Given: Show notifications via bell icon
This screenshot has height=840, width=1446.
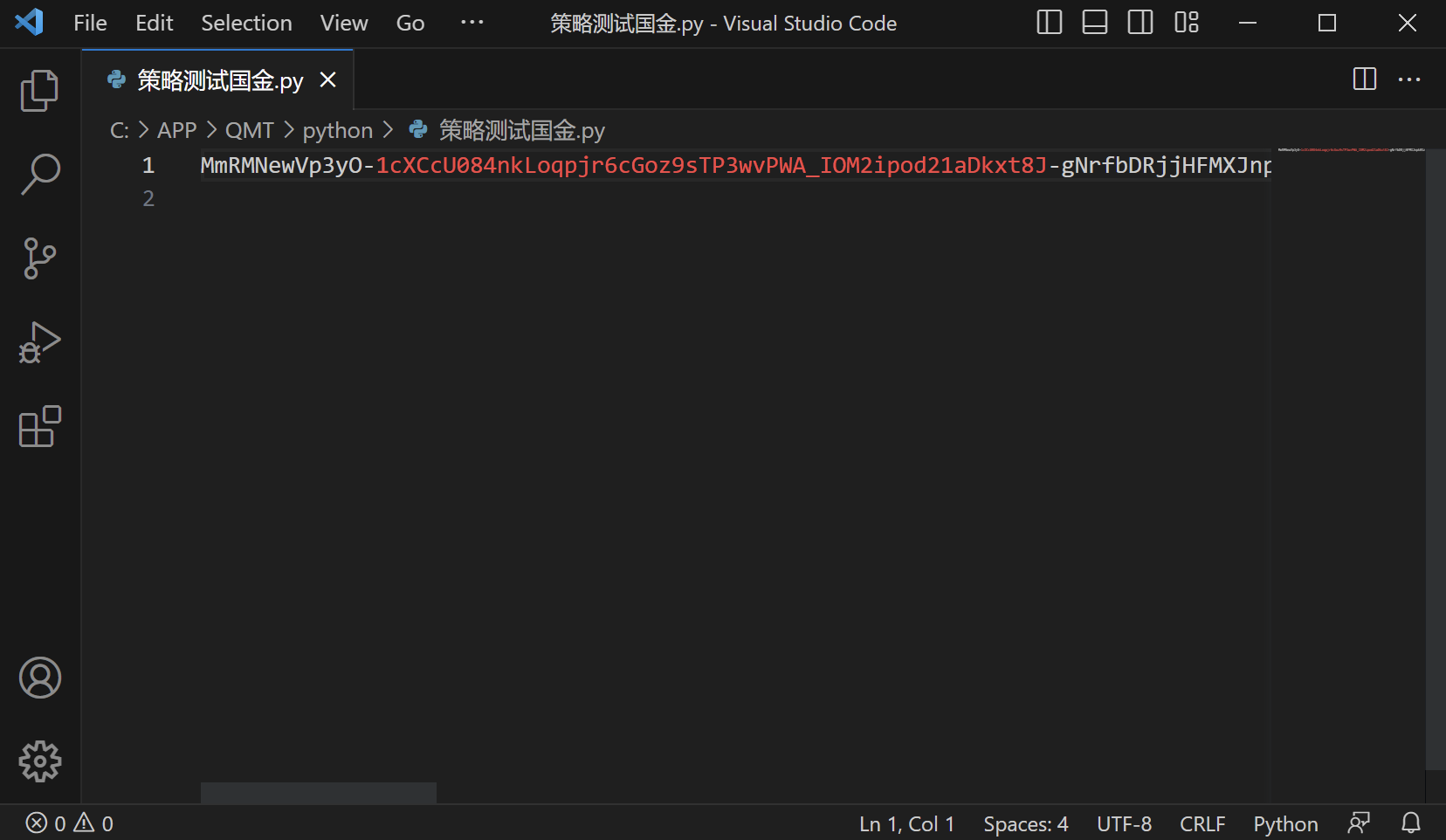Looking at the screenshot, I should (x=1410, y=823).
